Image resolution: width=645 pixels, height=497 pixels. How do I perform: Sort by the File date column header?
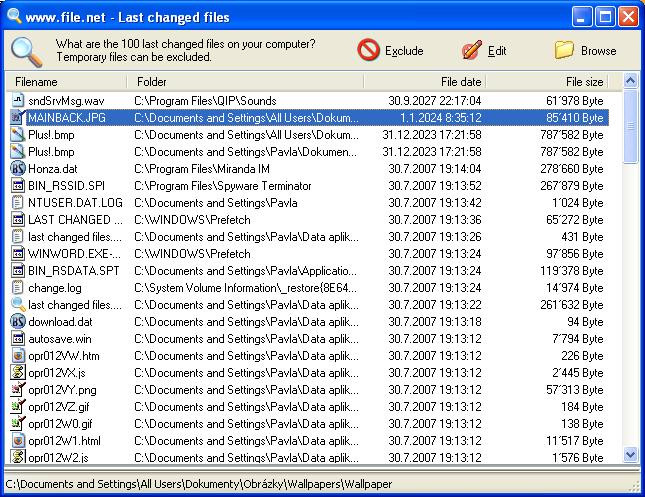(x=425, y=81)
